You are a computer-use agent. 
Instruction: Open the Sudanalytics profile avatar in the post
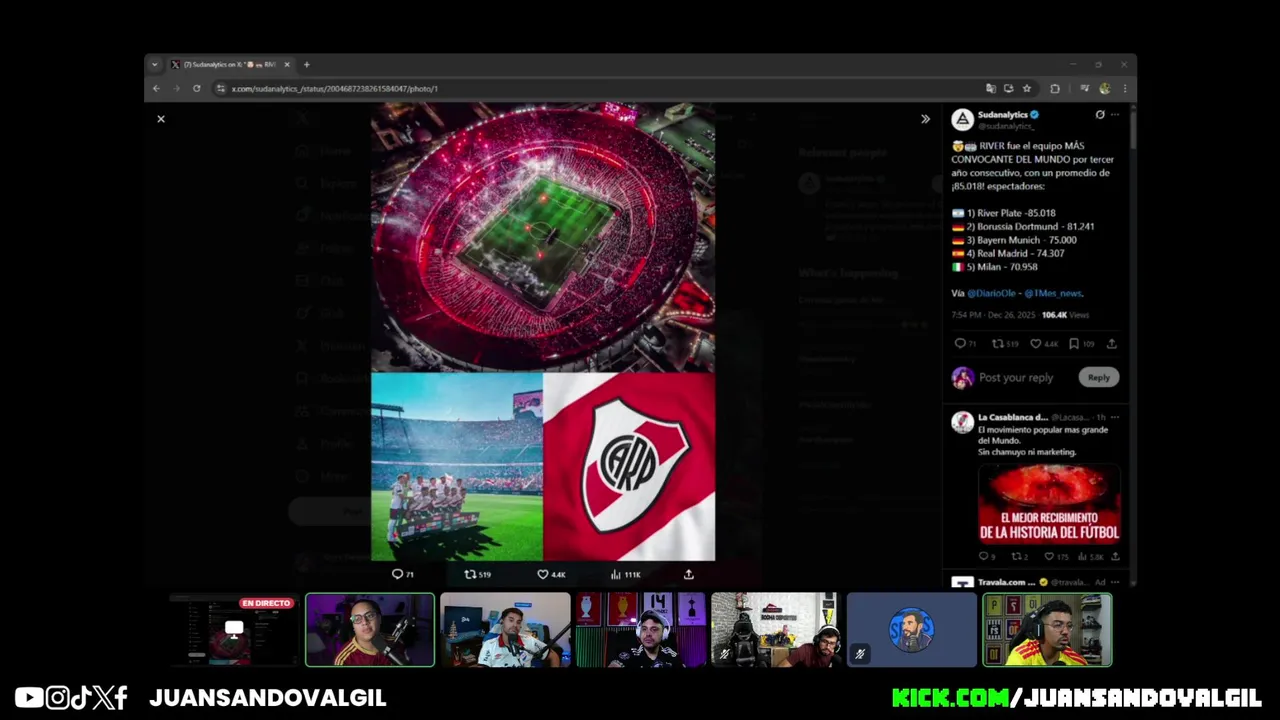962,120
